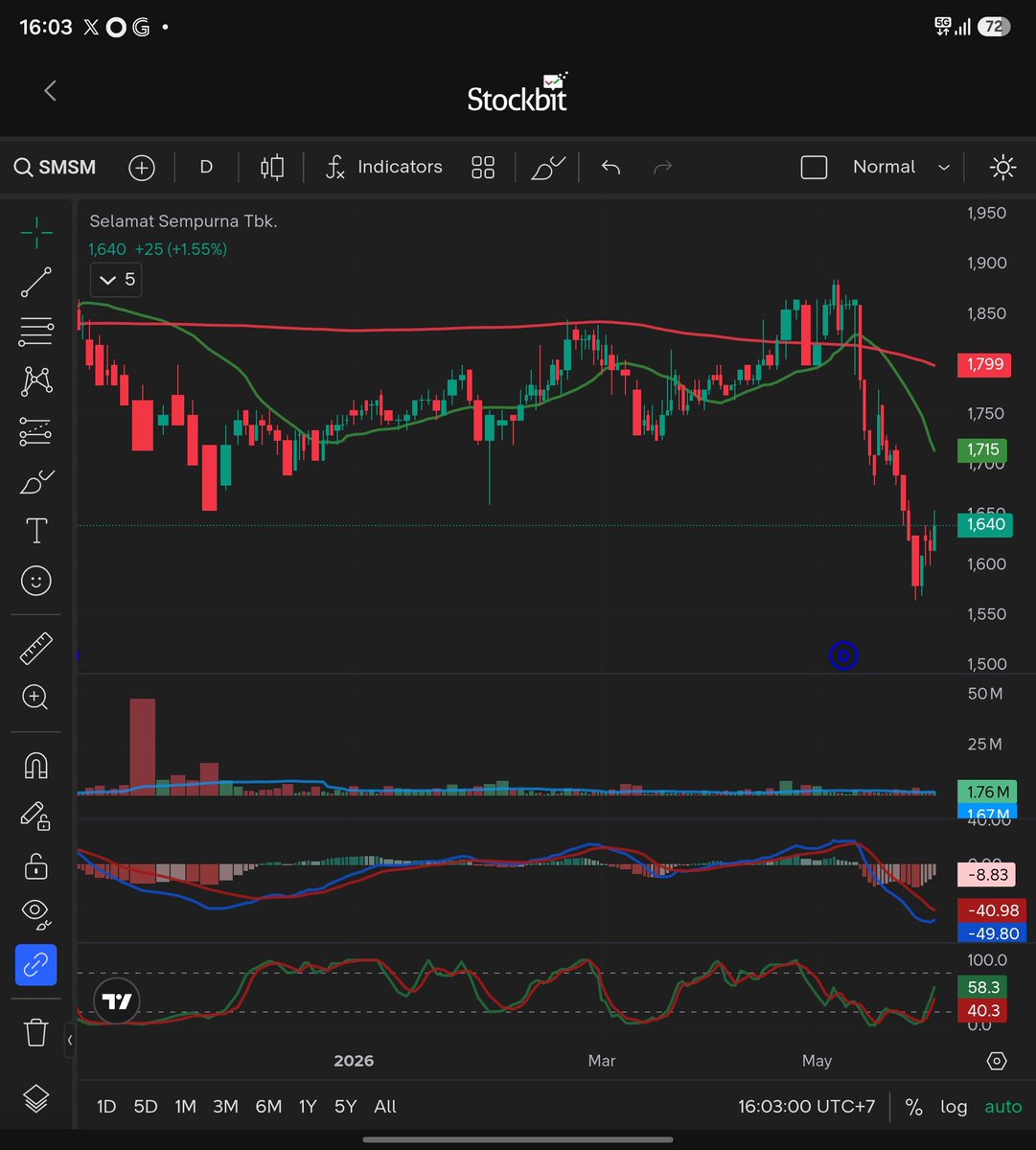Click the TradingView logo badge
Viewport: 1036px width, 1150px height.
point(117,1002)
